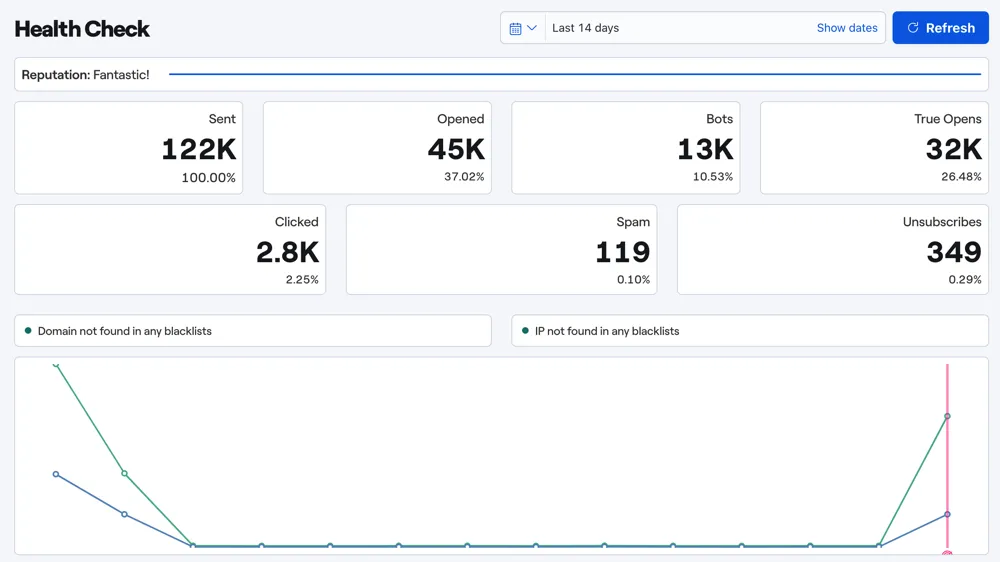Click green status dot beside Domain blacklist
This screenshot has height=562, width=1000.
coord(28,331)
